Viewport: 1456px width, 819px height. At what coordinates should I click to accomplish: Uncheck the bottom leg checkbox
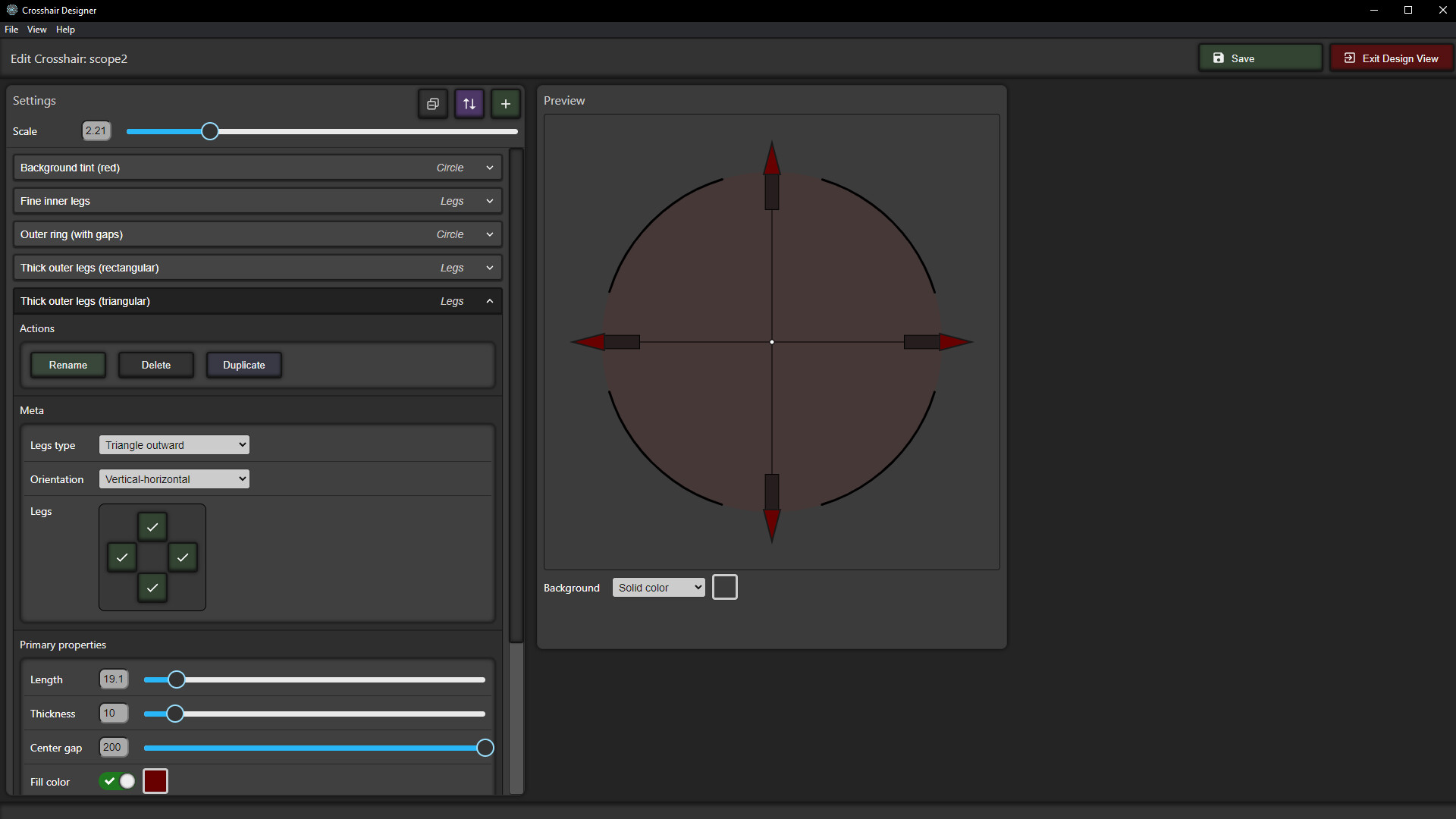click(x=152, y=588)
